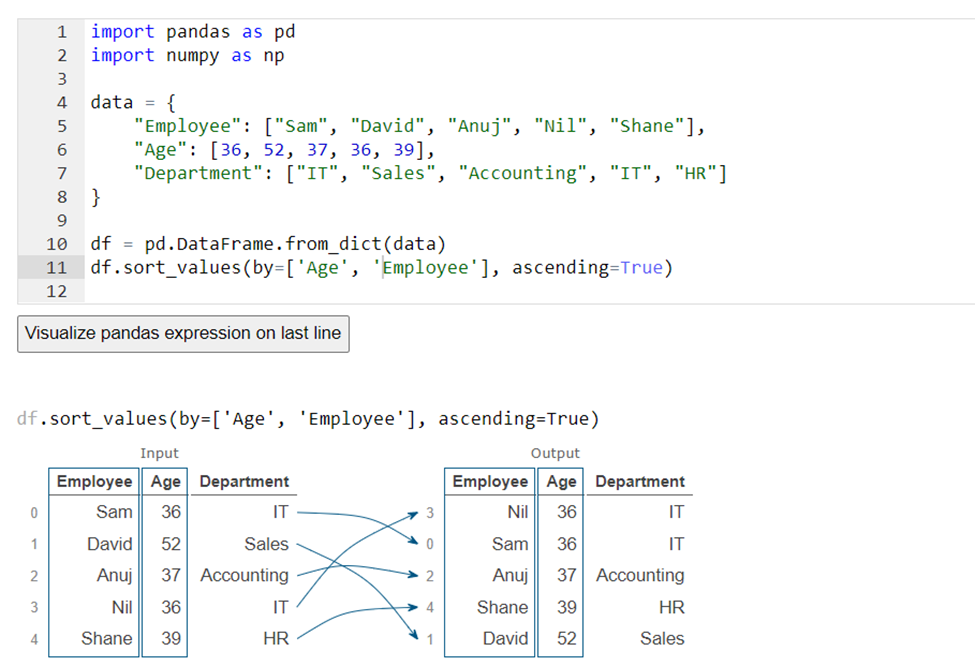Place cursor on empty line 12 of editor

(400, 291)
